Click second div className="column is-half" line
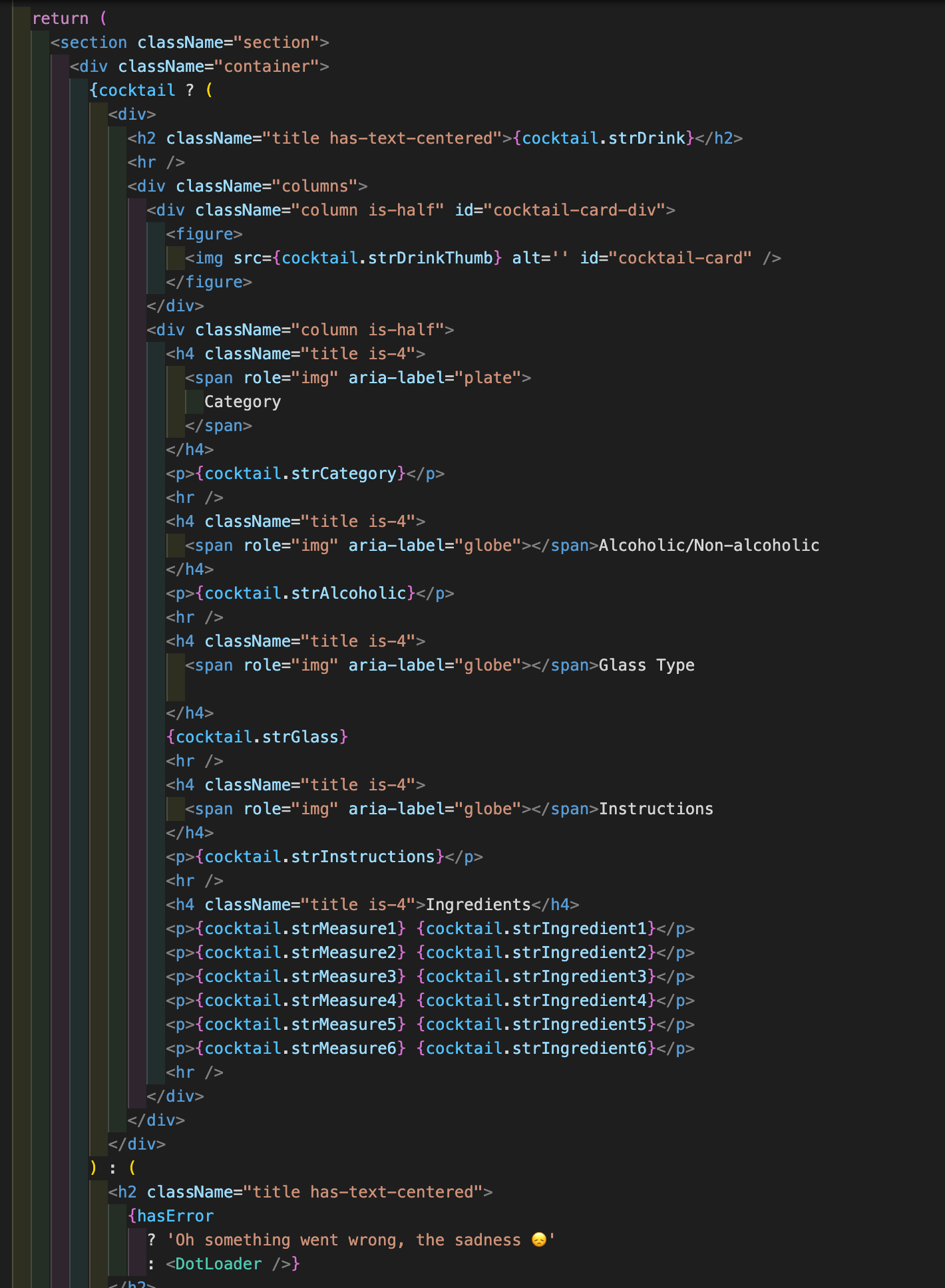945x1288 pixels. 300,330
